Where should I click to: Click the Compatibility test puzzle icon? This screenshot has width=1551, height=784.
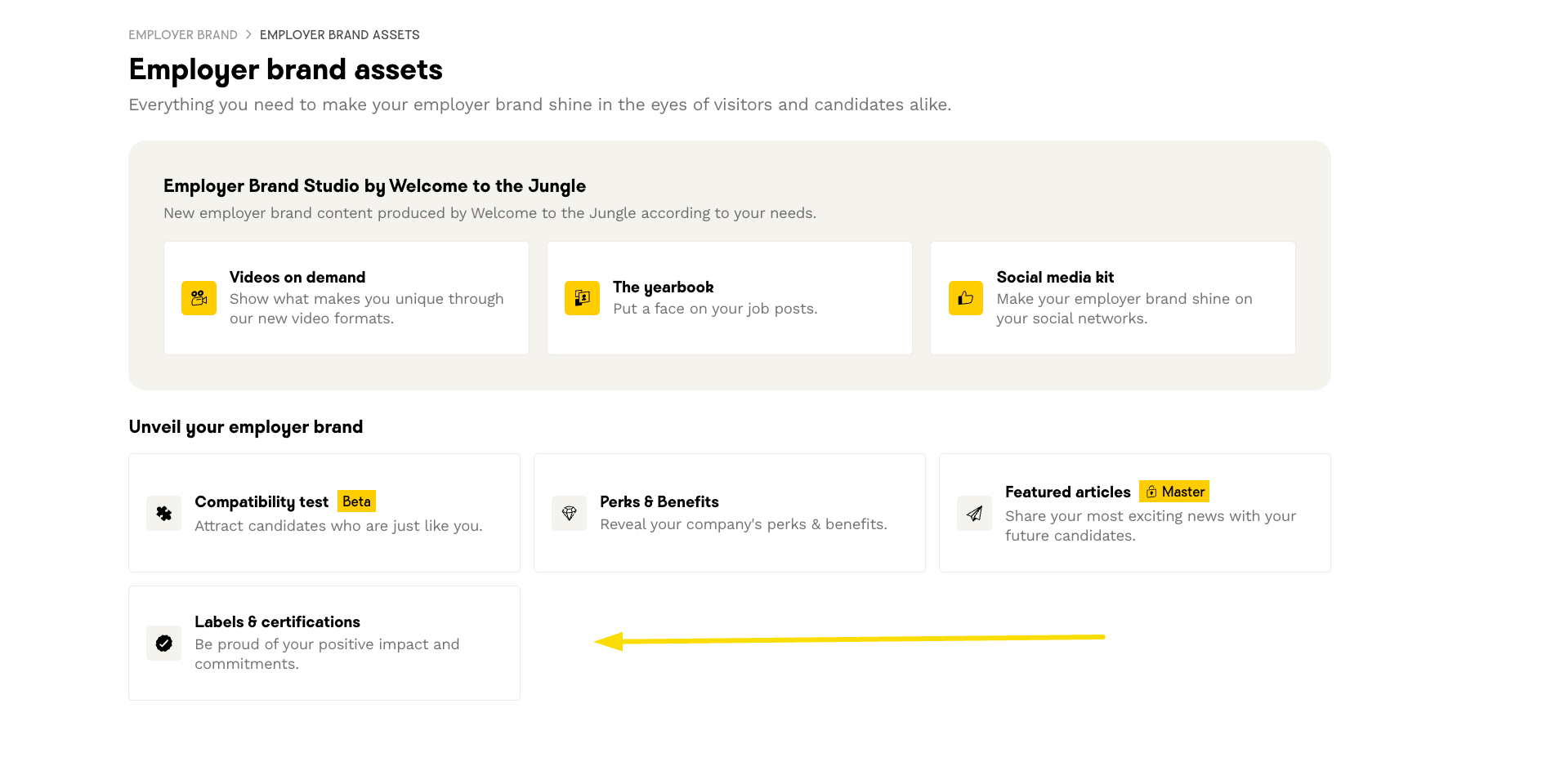[x=163, y=513]
